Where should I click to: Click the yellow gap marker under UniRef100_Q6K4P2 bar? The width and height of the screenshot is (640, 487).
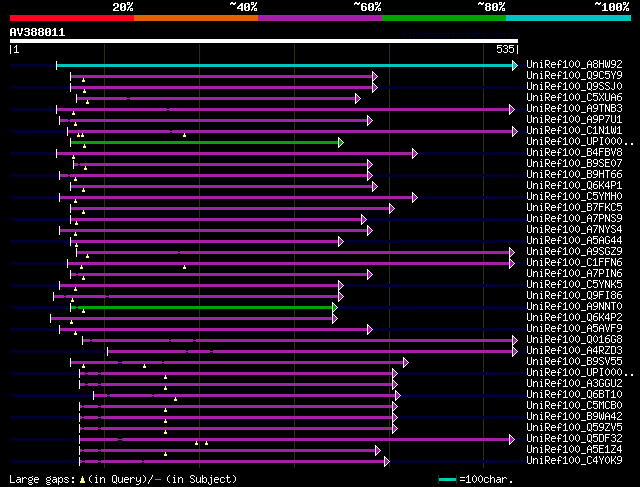71,322
